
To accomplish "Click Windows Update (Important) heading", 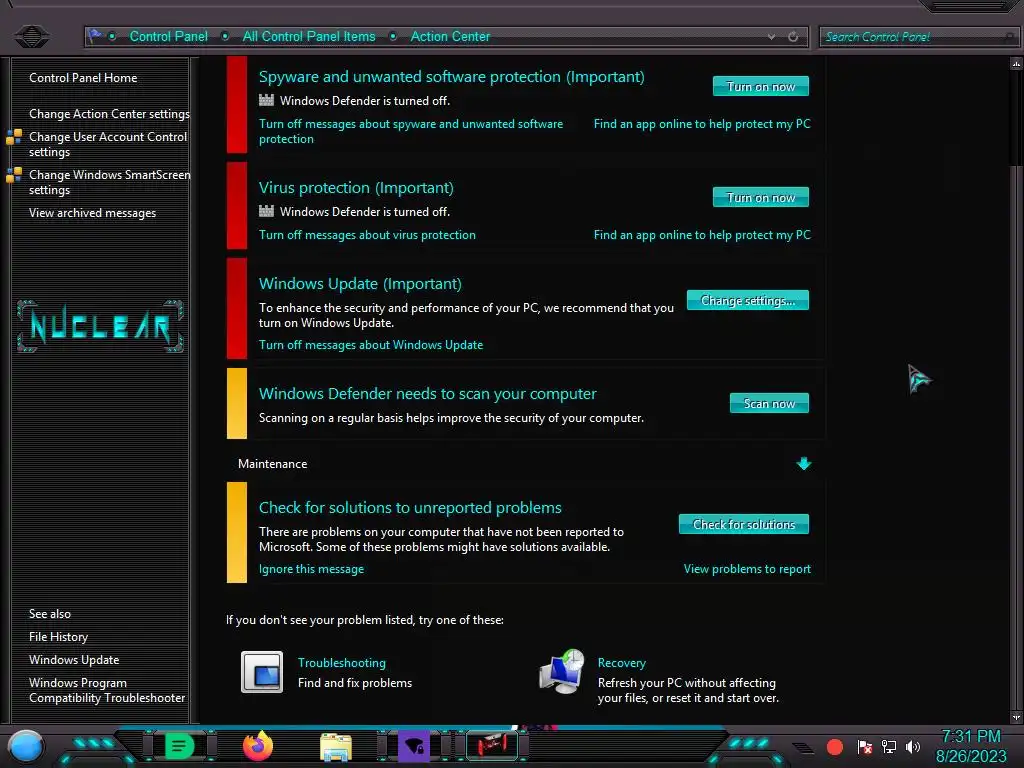I will coord(360,284).
